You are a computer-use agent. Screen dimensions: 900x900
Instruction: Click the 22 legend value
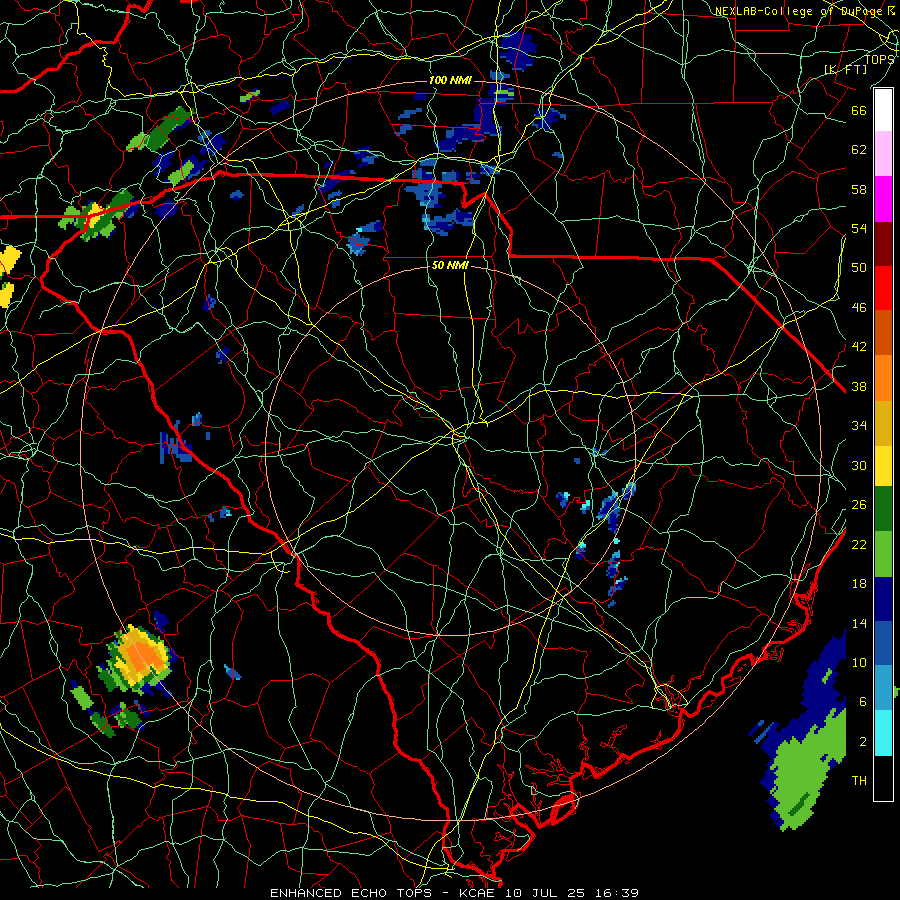coord(859,544)
